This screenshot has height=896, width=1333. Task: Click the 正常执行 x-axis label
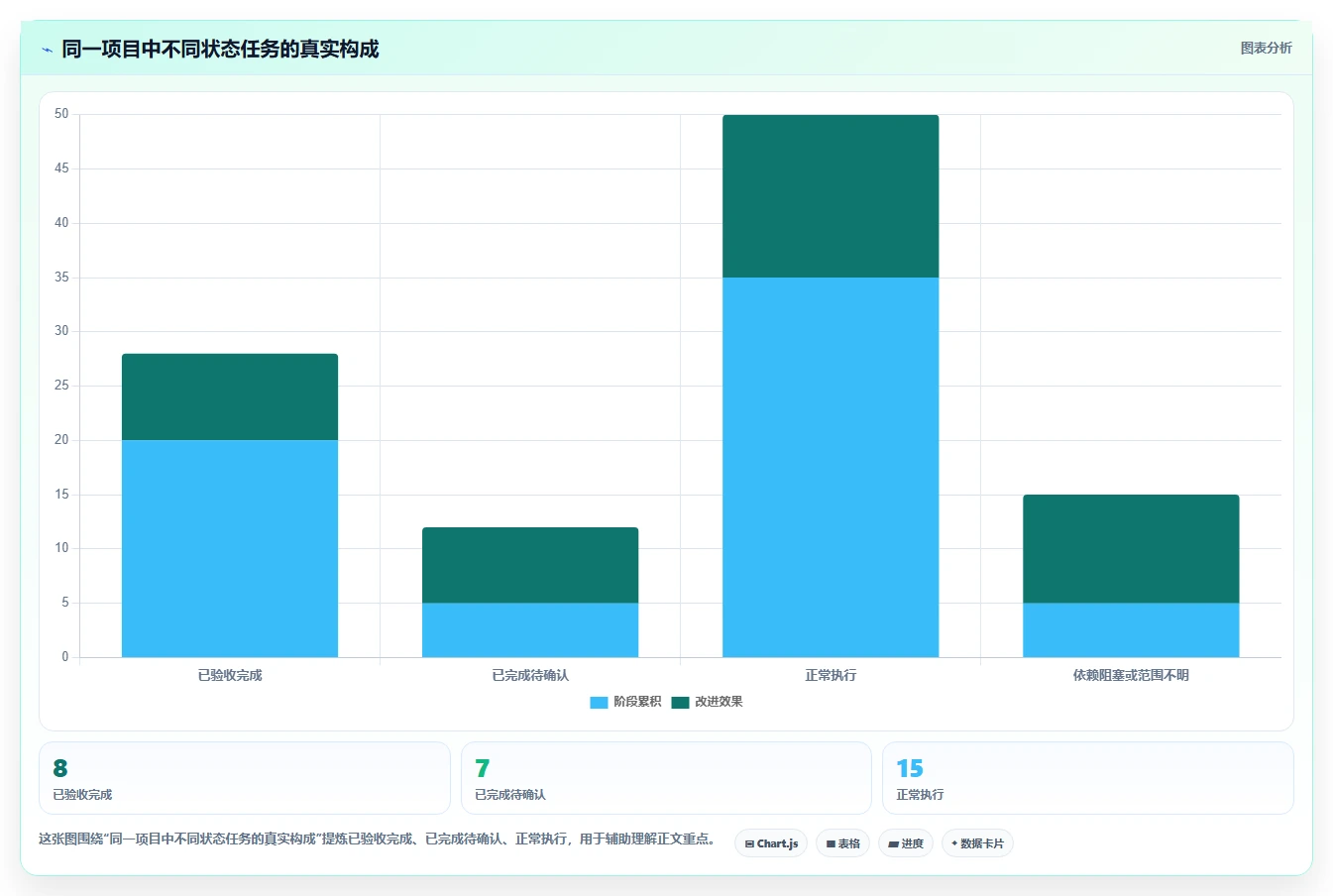click(831, 675)
